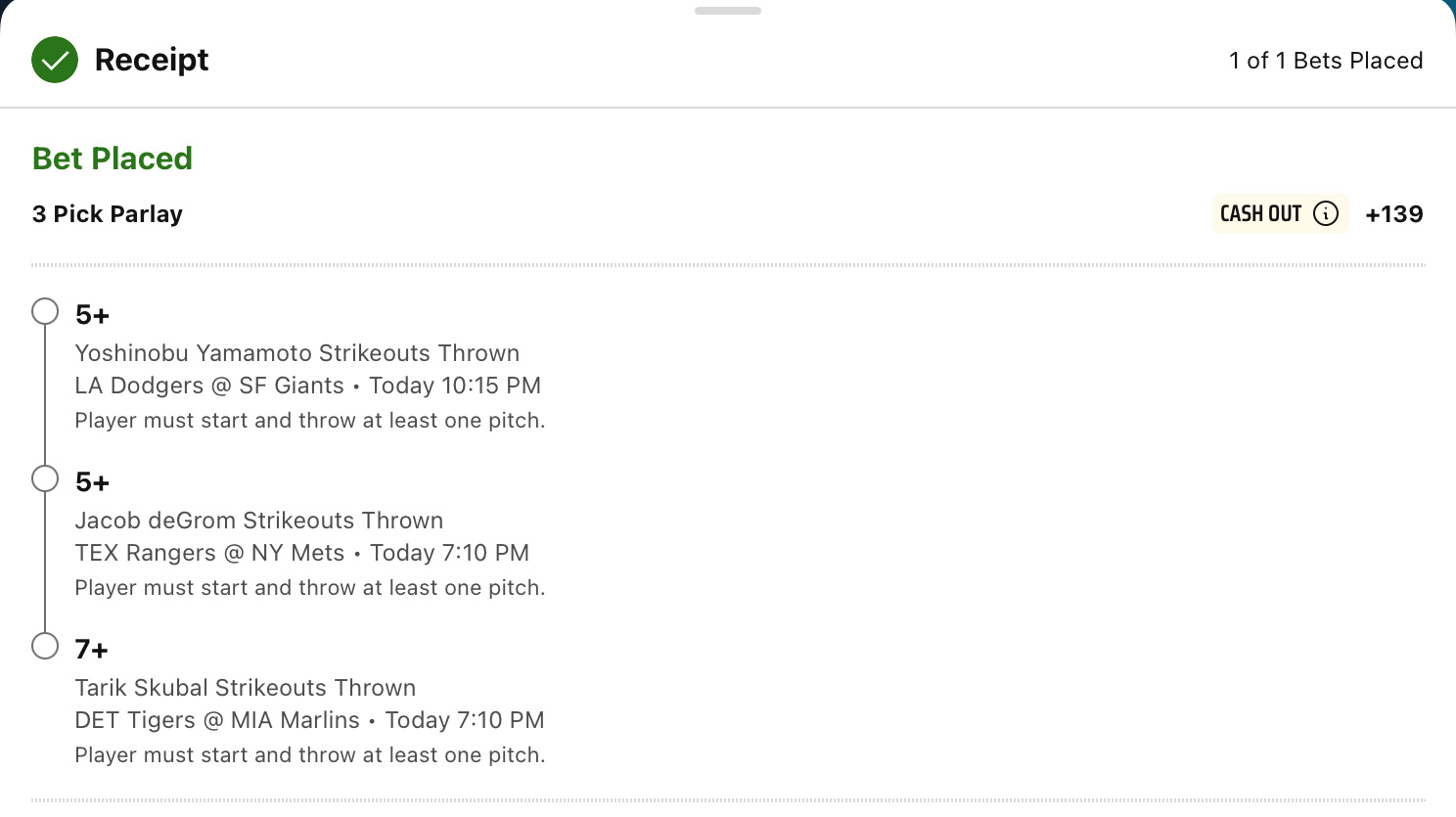
Task: Select the deGrom leg status circle
Action: click(45, 478)
